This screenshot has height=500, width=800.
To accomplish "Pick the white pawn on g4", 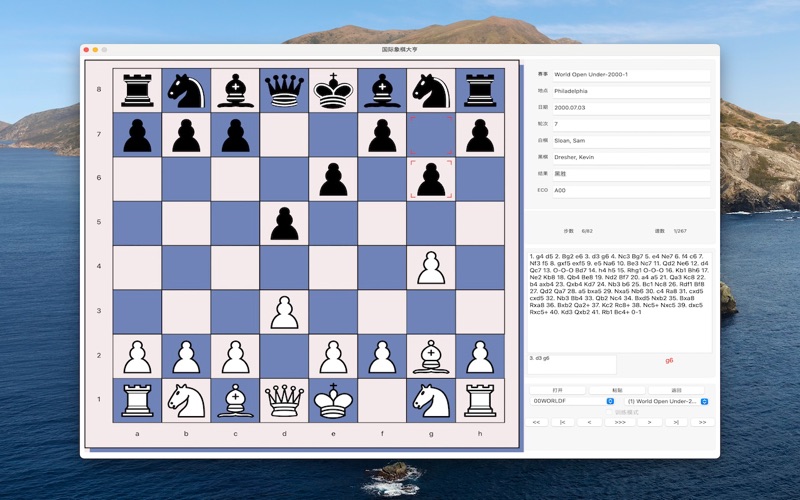I will 431,268.
